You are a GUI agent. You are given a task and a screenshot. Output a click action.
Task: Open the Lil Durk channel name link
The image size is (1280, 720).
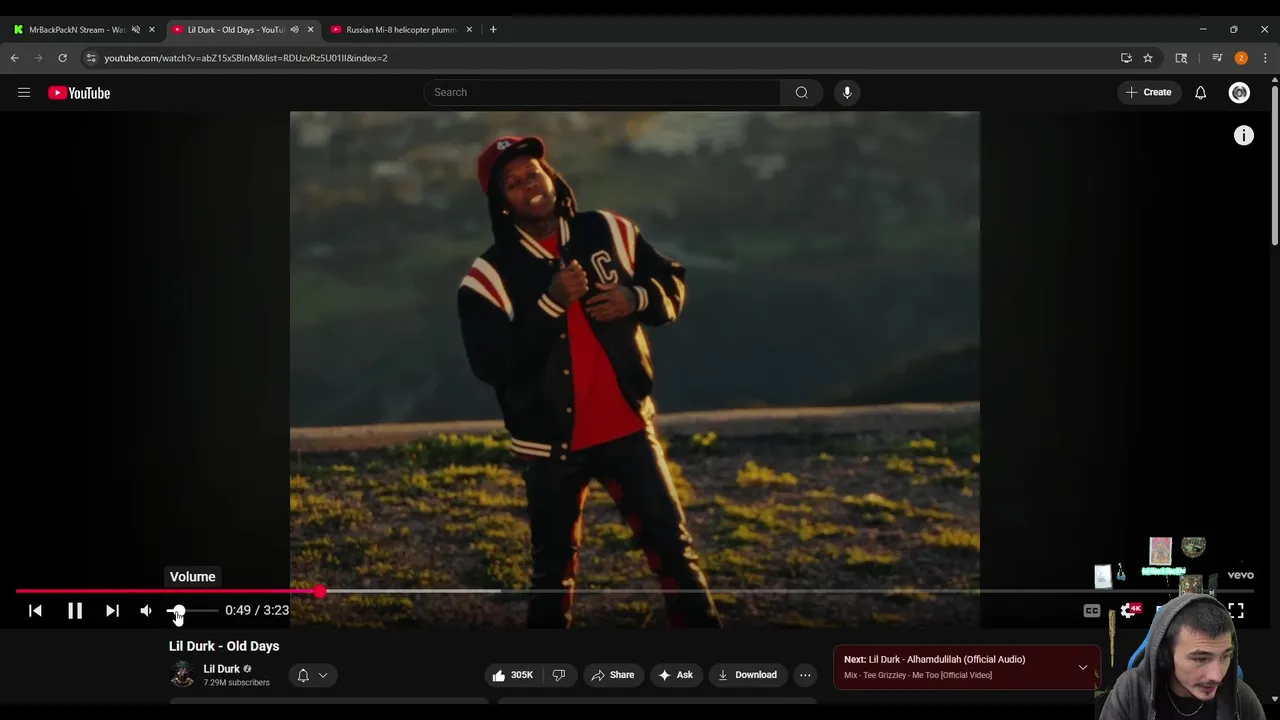221,669
